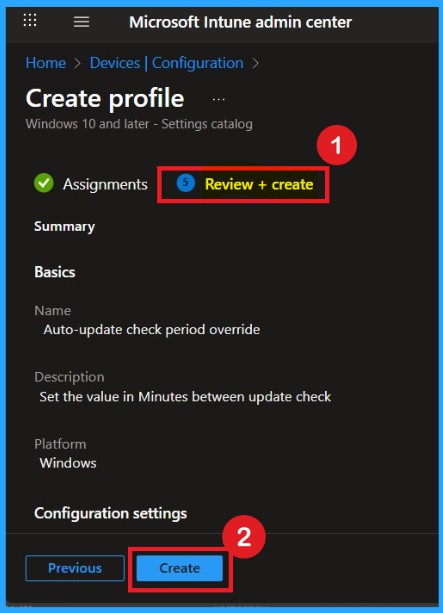Select the Auto-update check period override value
The width and height of the screenshot is (443, 613).
[x=152, y=330]
